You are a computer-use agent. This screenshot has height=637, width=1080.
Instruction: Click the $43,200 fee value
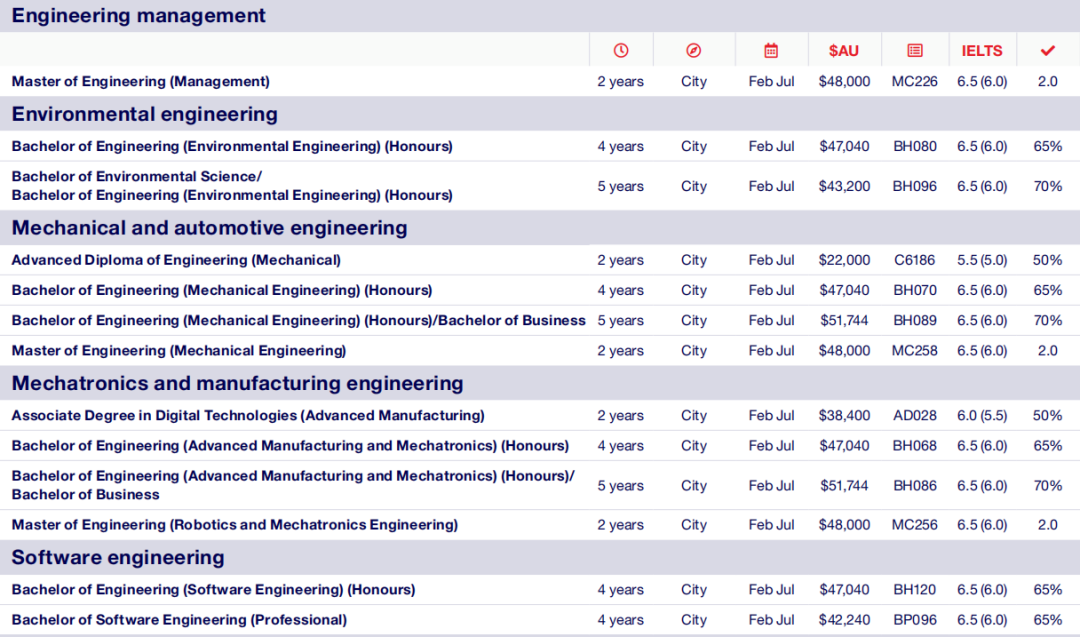(x=844, y=186)
